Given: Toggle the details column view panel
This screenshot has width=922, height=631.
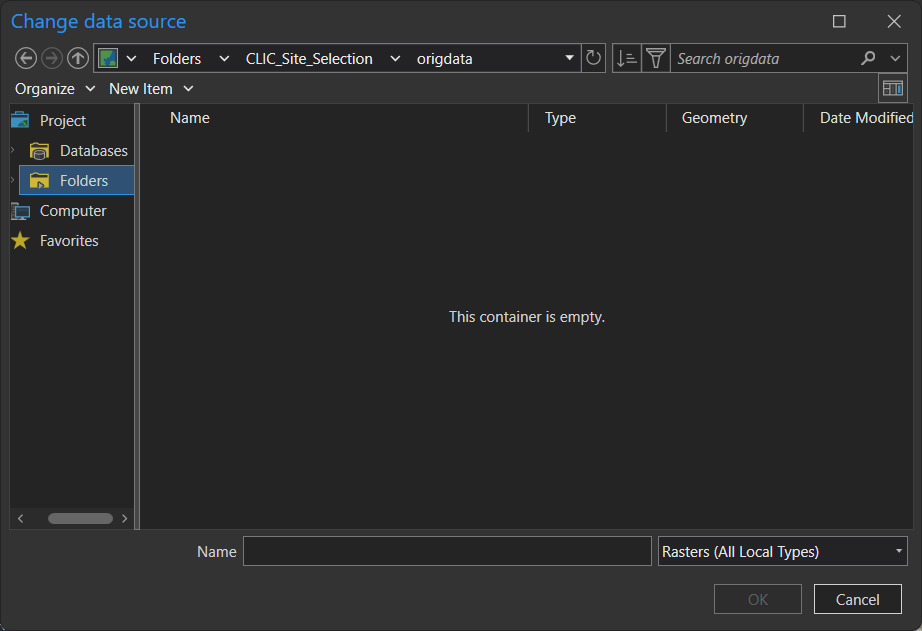Looking at the screenshot, I should 892,88.
